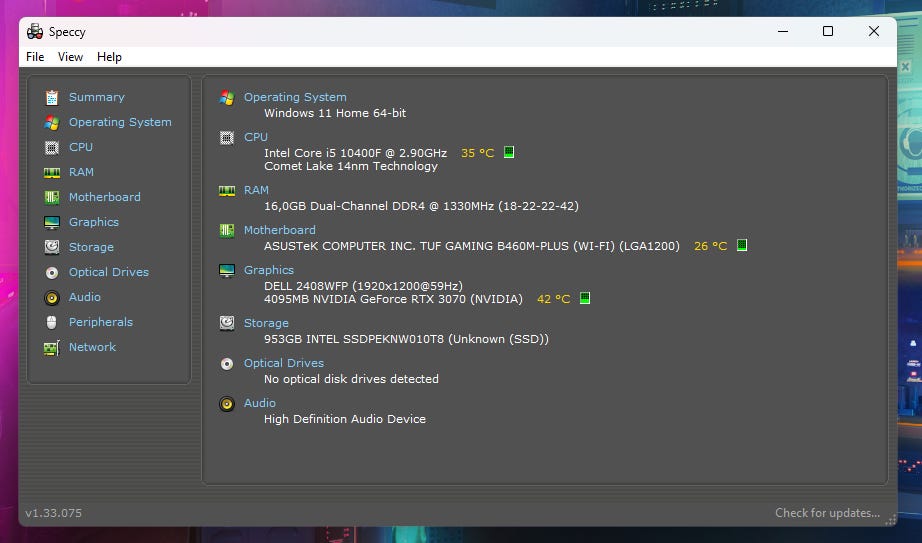This screenshot has width=922, height=543.
Task: Click High Definition Audio Device text
Action: (x=345, y=419)
